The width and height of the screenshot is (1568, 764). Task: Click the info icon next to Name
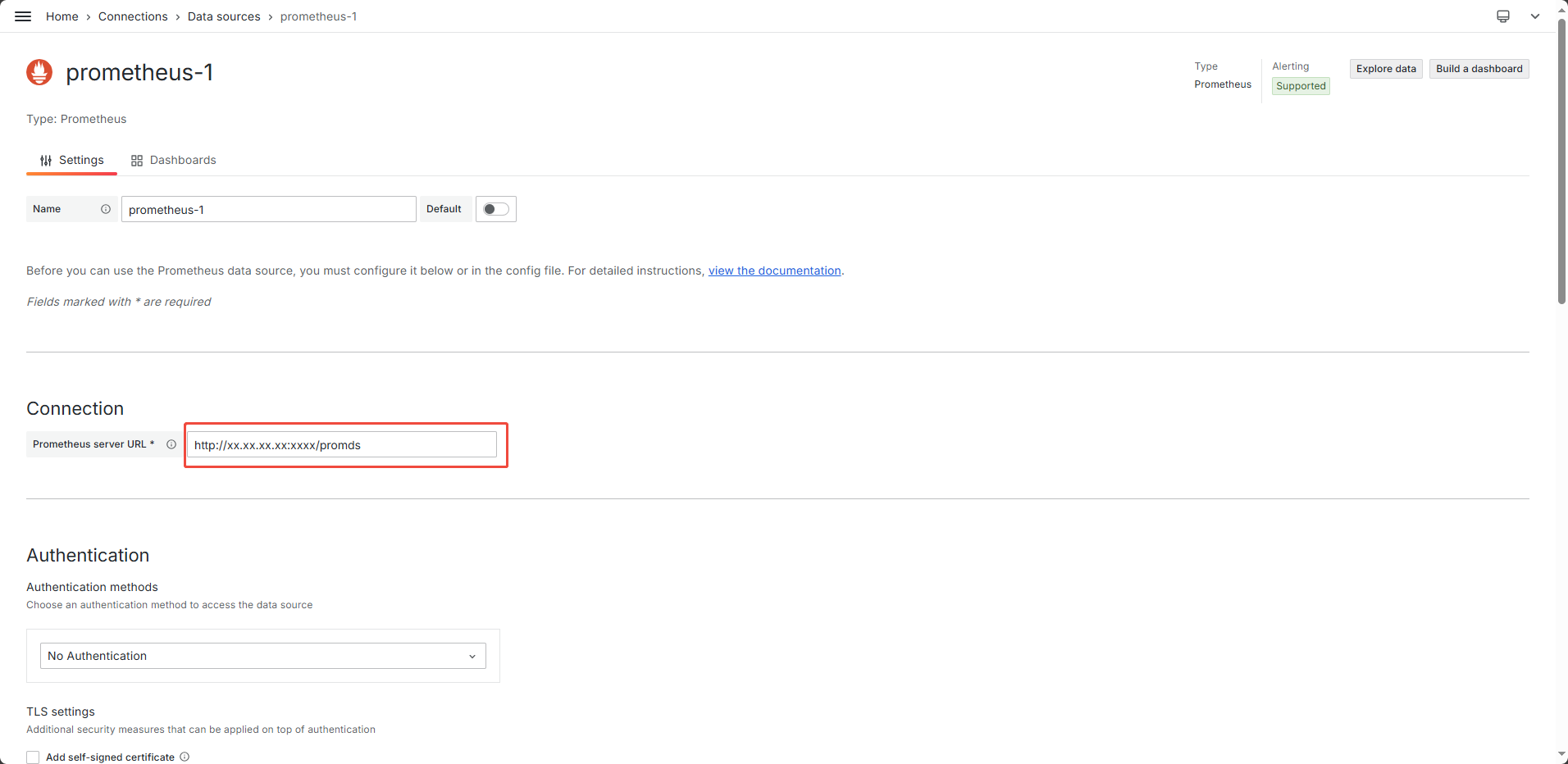(106, 209)
